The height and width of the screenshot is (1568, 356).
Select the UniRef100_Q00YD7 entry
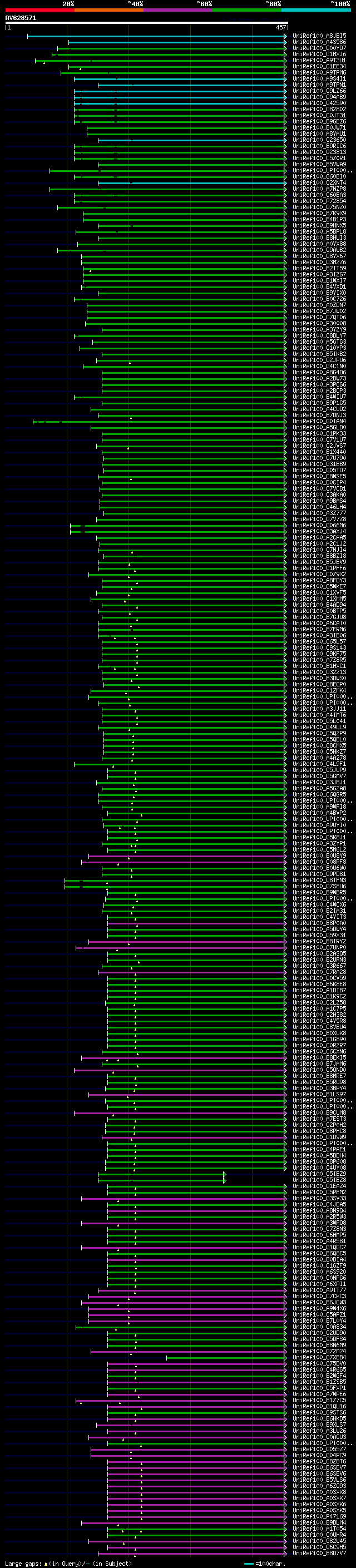tap(319, 48)
